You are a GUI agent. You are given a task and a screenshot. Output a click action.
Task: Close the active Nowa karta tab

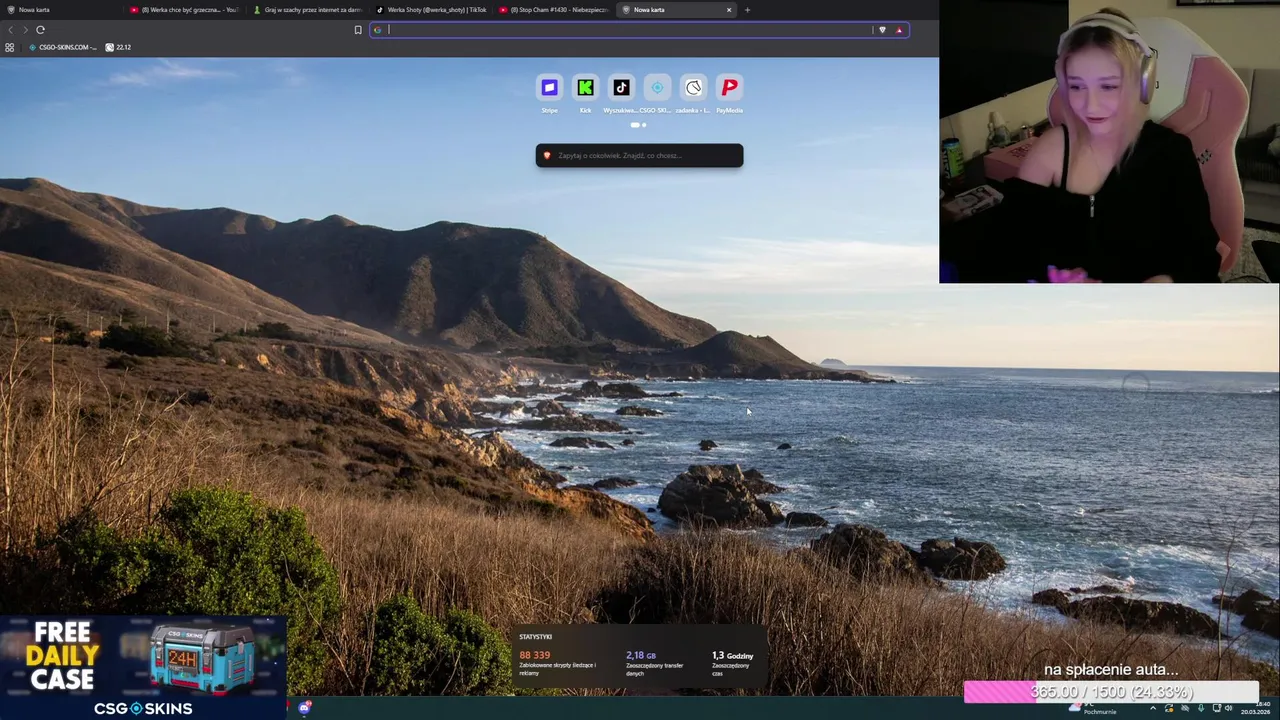729,10
